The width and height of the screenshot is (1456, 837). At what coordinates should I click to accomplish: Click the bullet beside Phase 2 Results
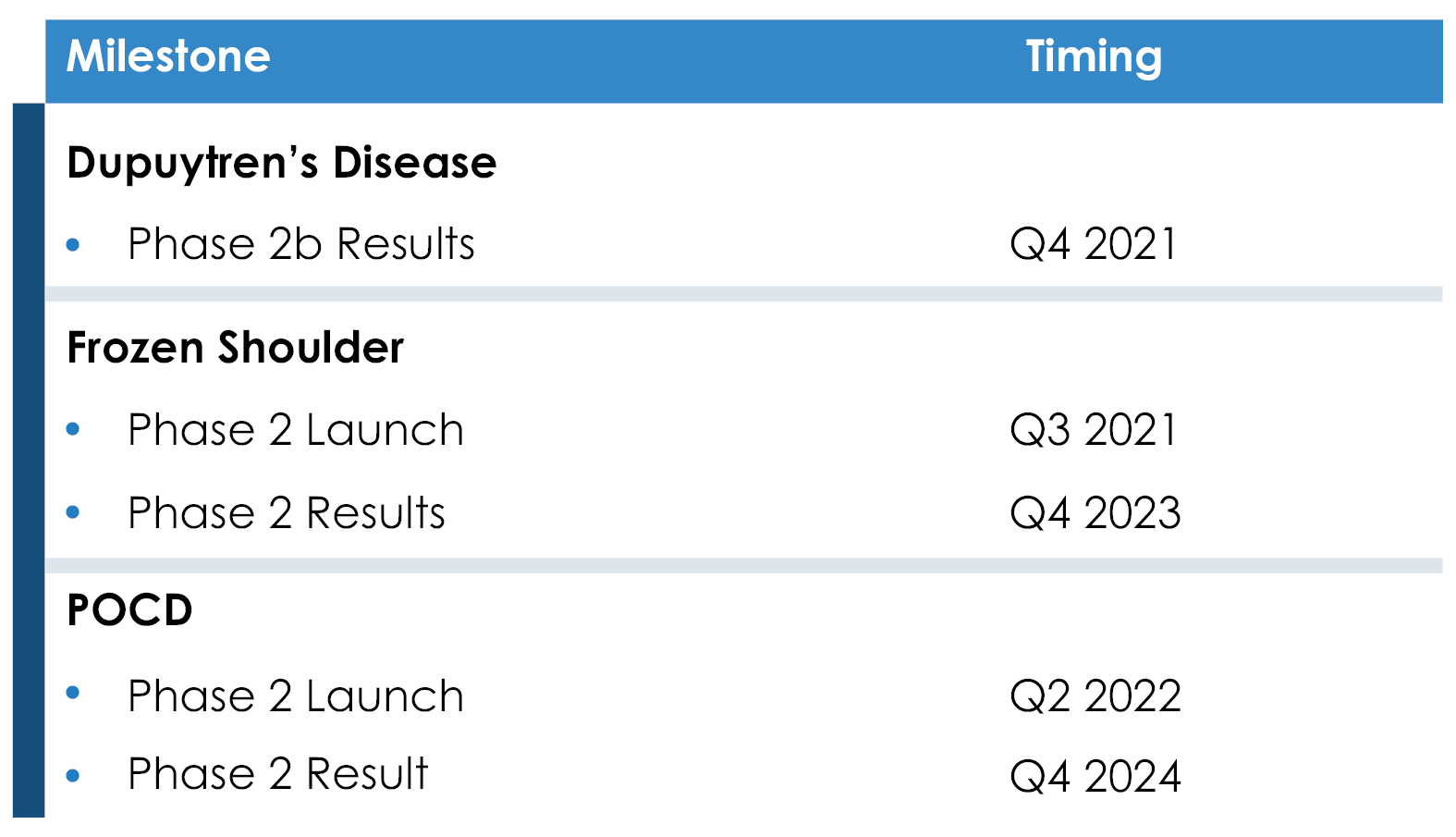pos(74,512)
